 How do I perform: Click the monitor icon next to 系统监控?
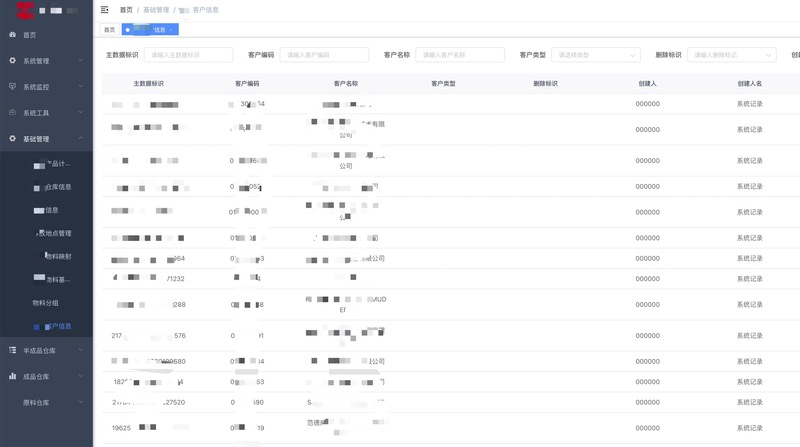point(12,87)
